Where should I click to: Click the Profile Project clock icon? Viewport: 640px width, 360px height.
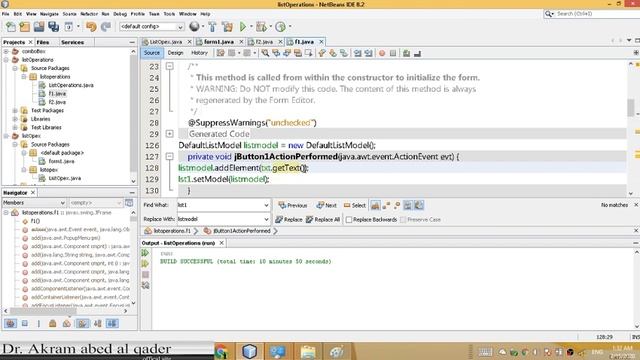pos(280,27)
